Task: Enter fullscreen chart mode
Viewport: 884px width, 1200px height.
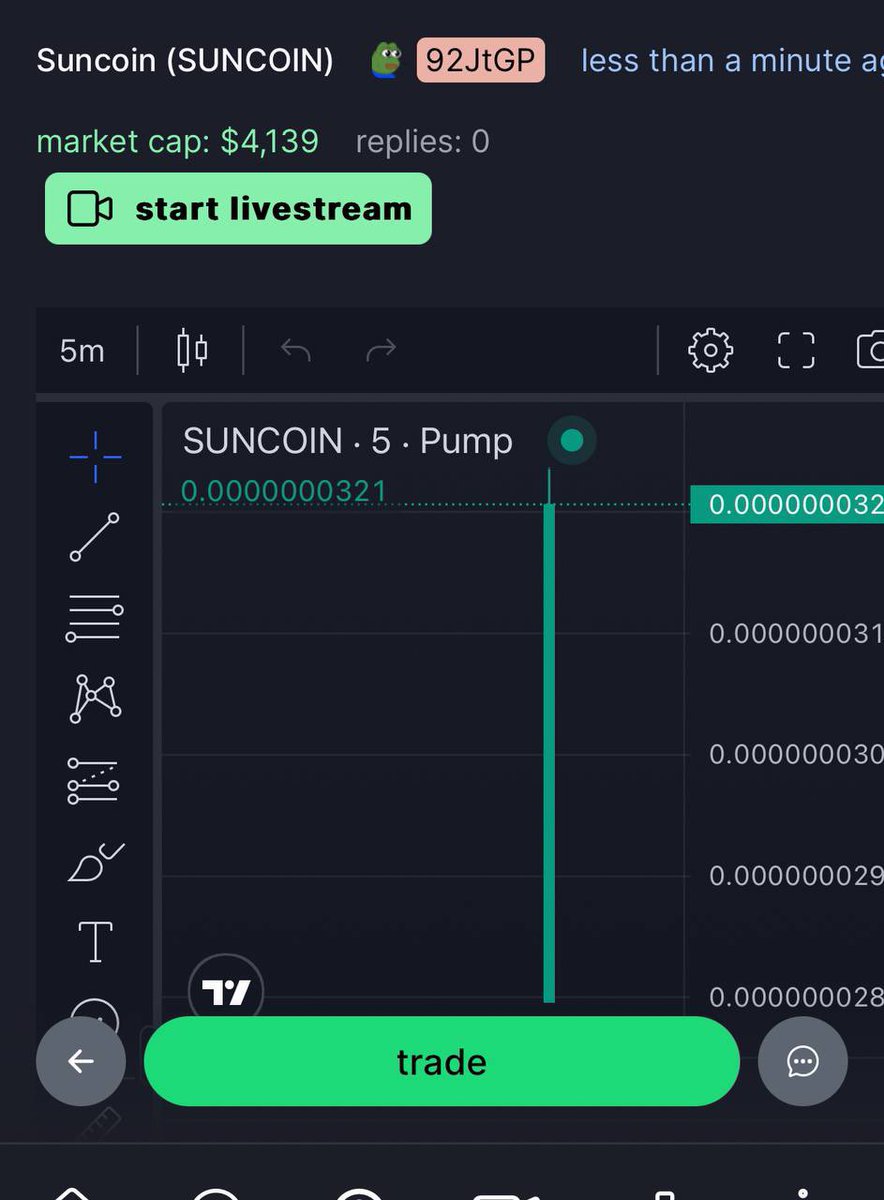Action: point(796,351)
